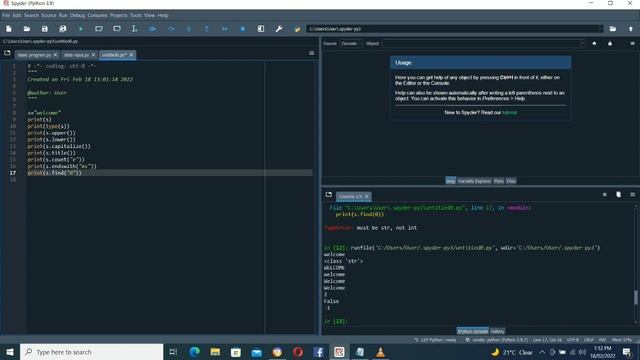Open the Debug menu

click(78, 15)
